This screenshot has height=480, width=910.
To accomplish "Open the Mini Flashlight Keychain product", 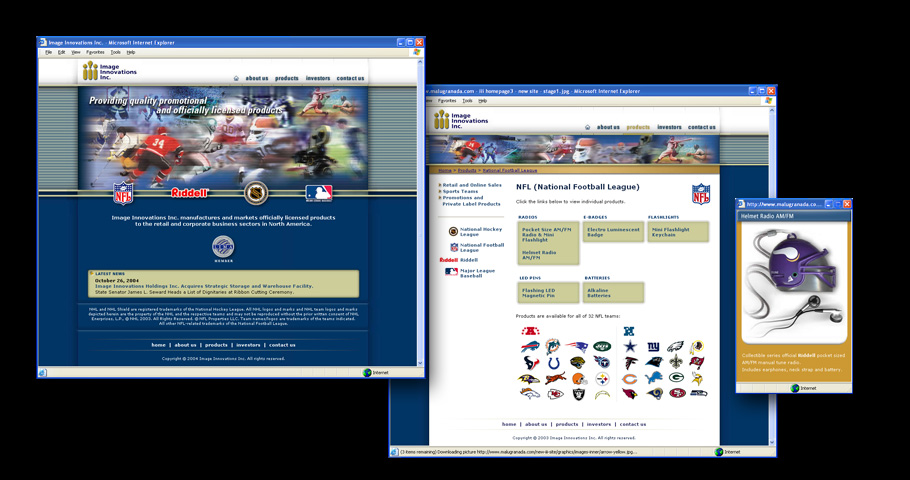I will point(671,232).
